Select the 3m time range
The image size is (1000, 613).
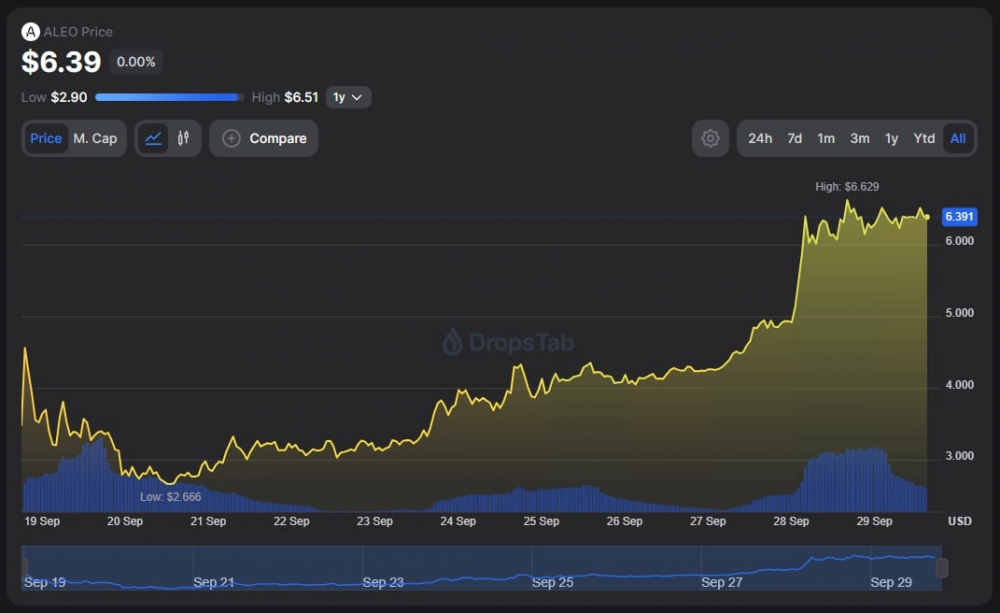(x=859, y=139)
